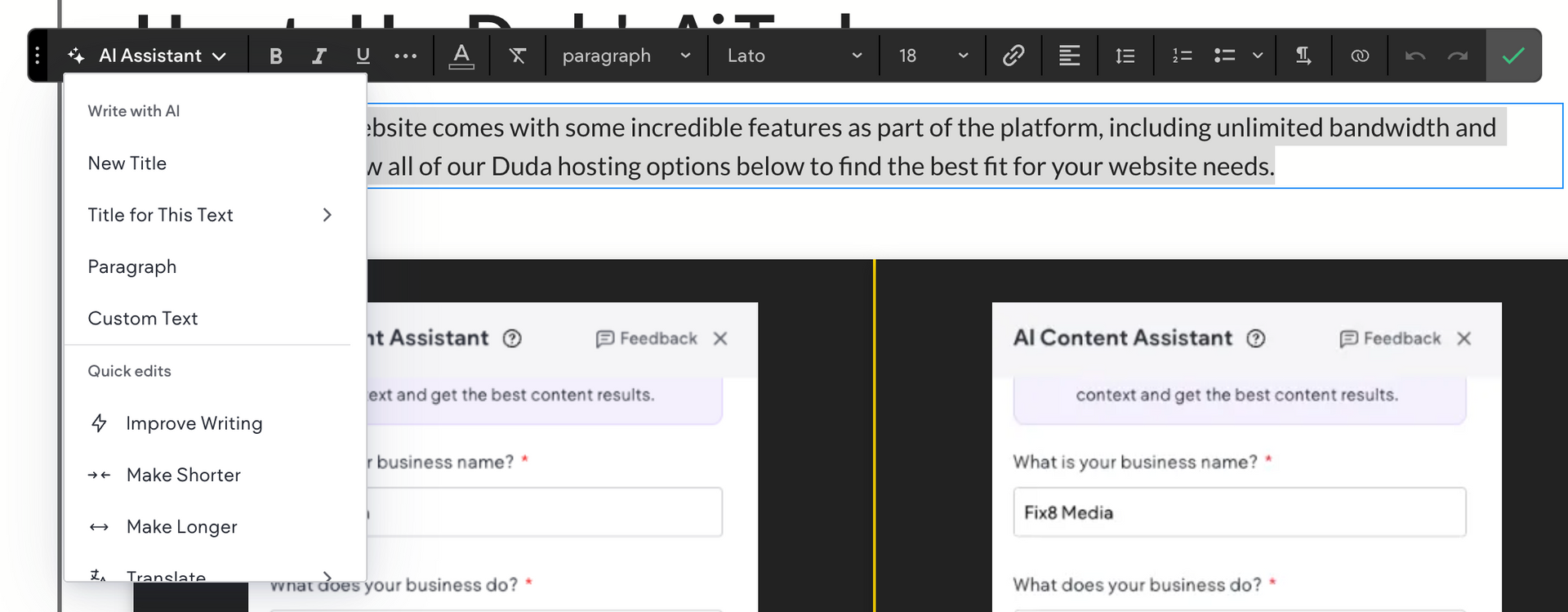The image size is (1568, 612).
Task: Open more formatting options ellipsis
Action: pyautogui.click(x=406, y=56)
